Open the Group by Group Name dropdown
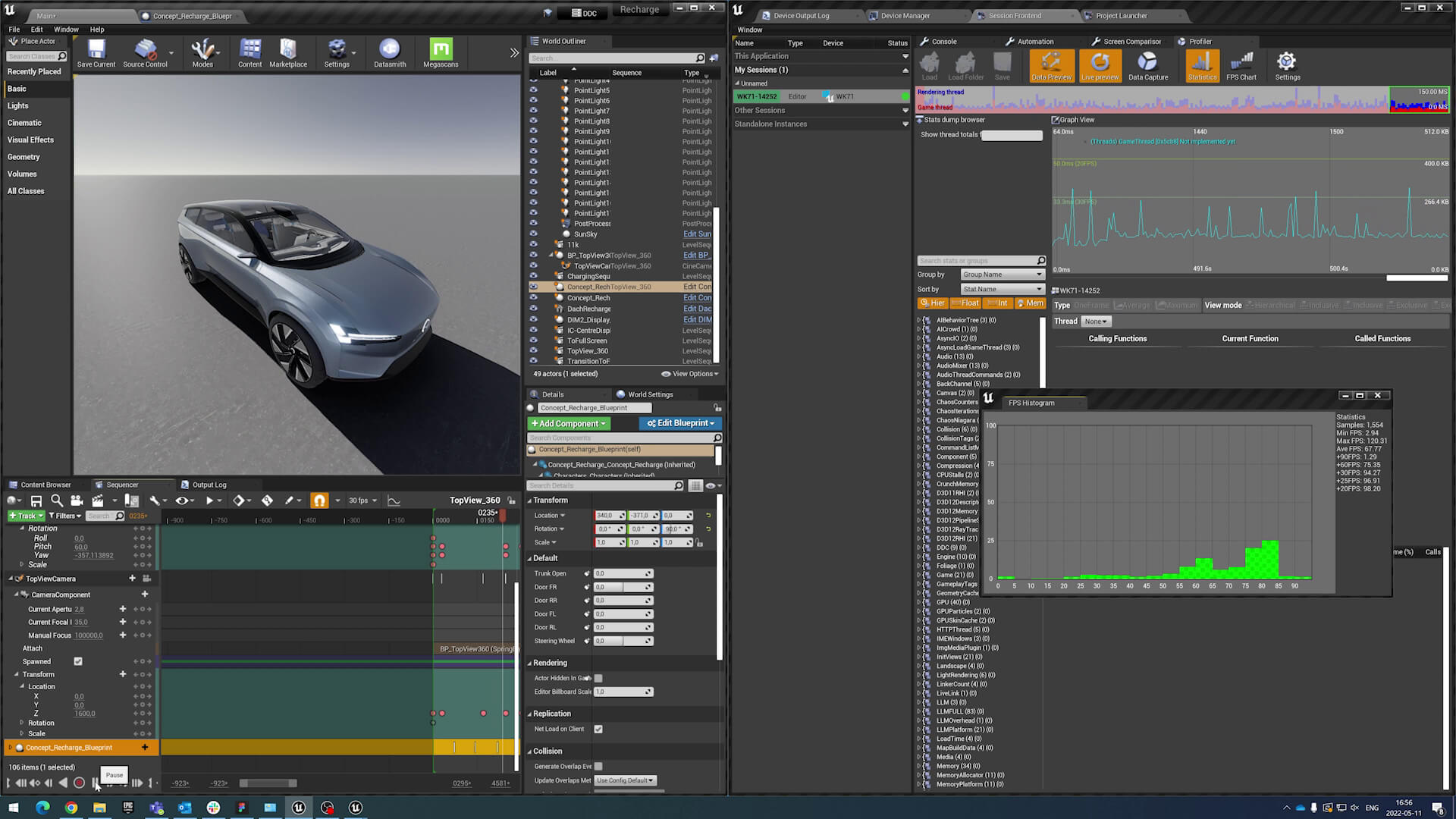Viewport: 1456px width, 819px height. [1003, 275]
